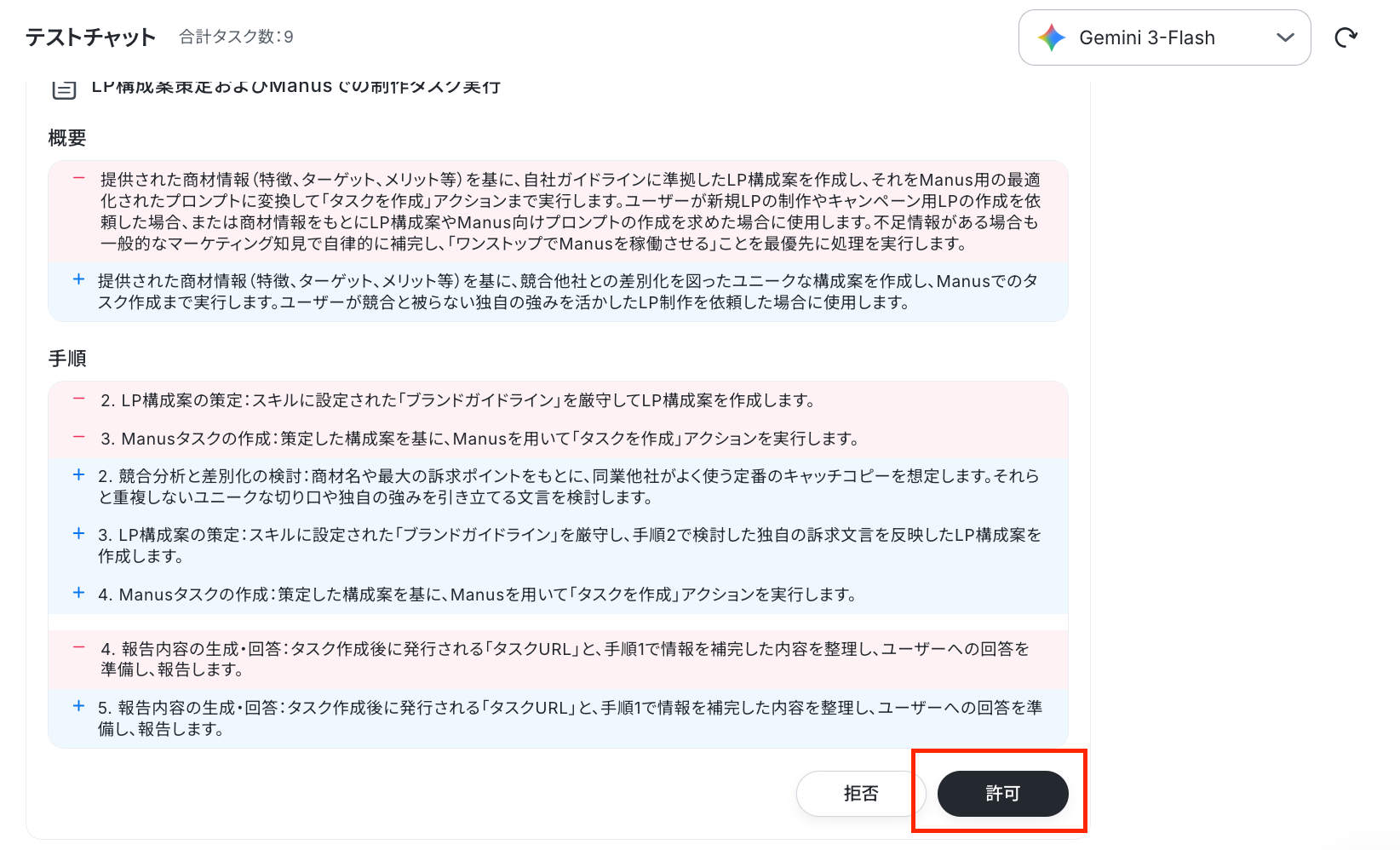This screenshot has height=850, width=1400.
Task: Click the plus icon beside '5. 報告内容の生成・回答'
Action: pyautogui.click(x=79, y=706)
